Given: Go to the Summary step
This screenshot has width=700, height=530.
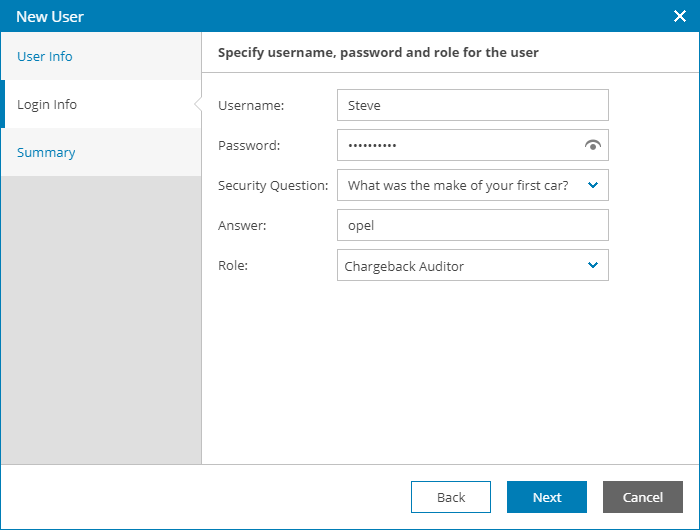Looking at the screenshot, I should (46, 152).
